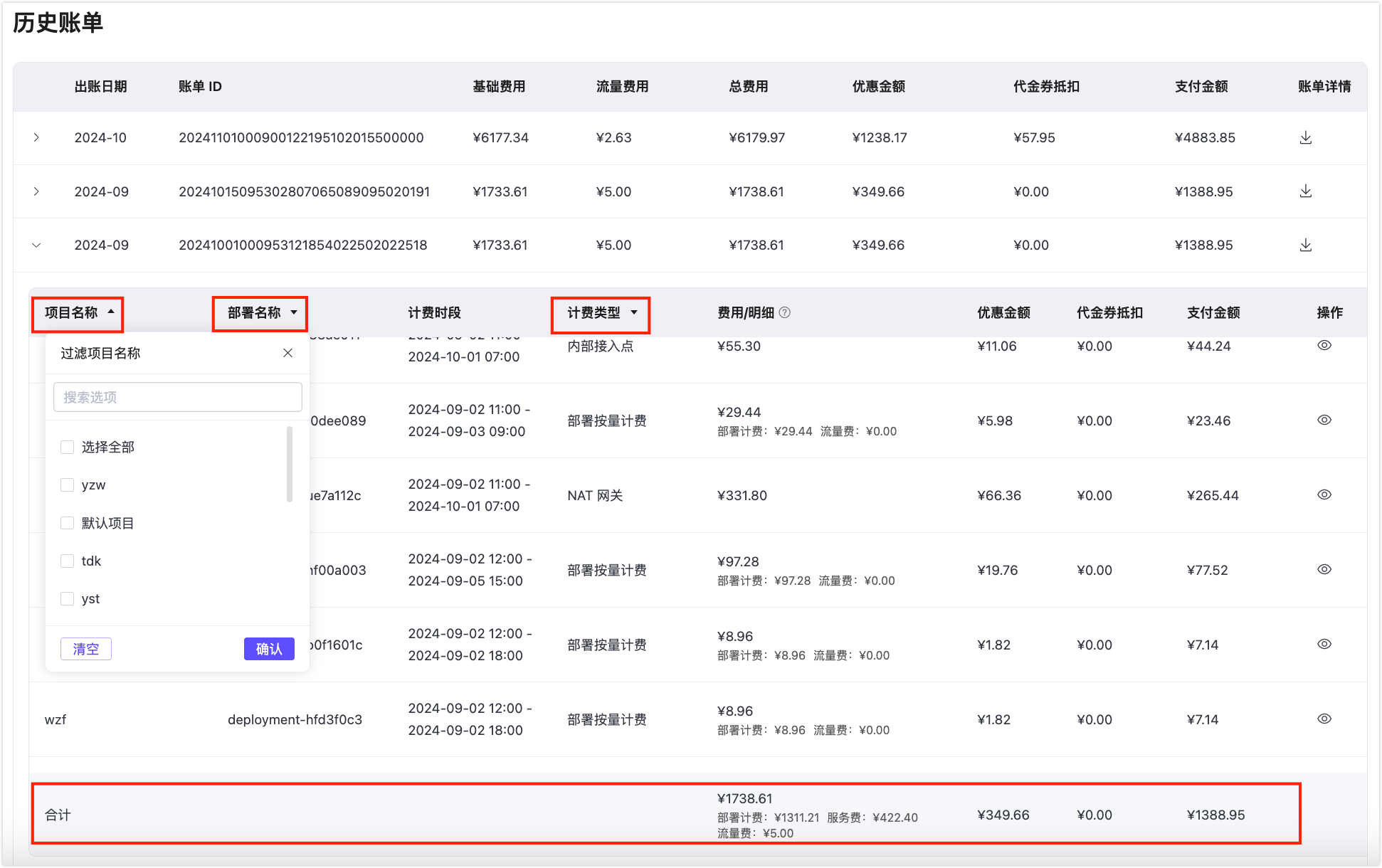View details of ¥97.28 charge row
This screenshot has width=1382, height=868.
point(1324,569)
